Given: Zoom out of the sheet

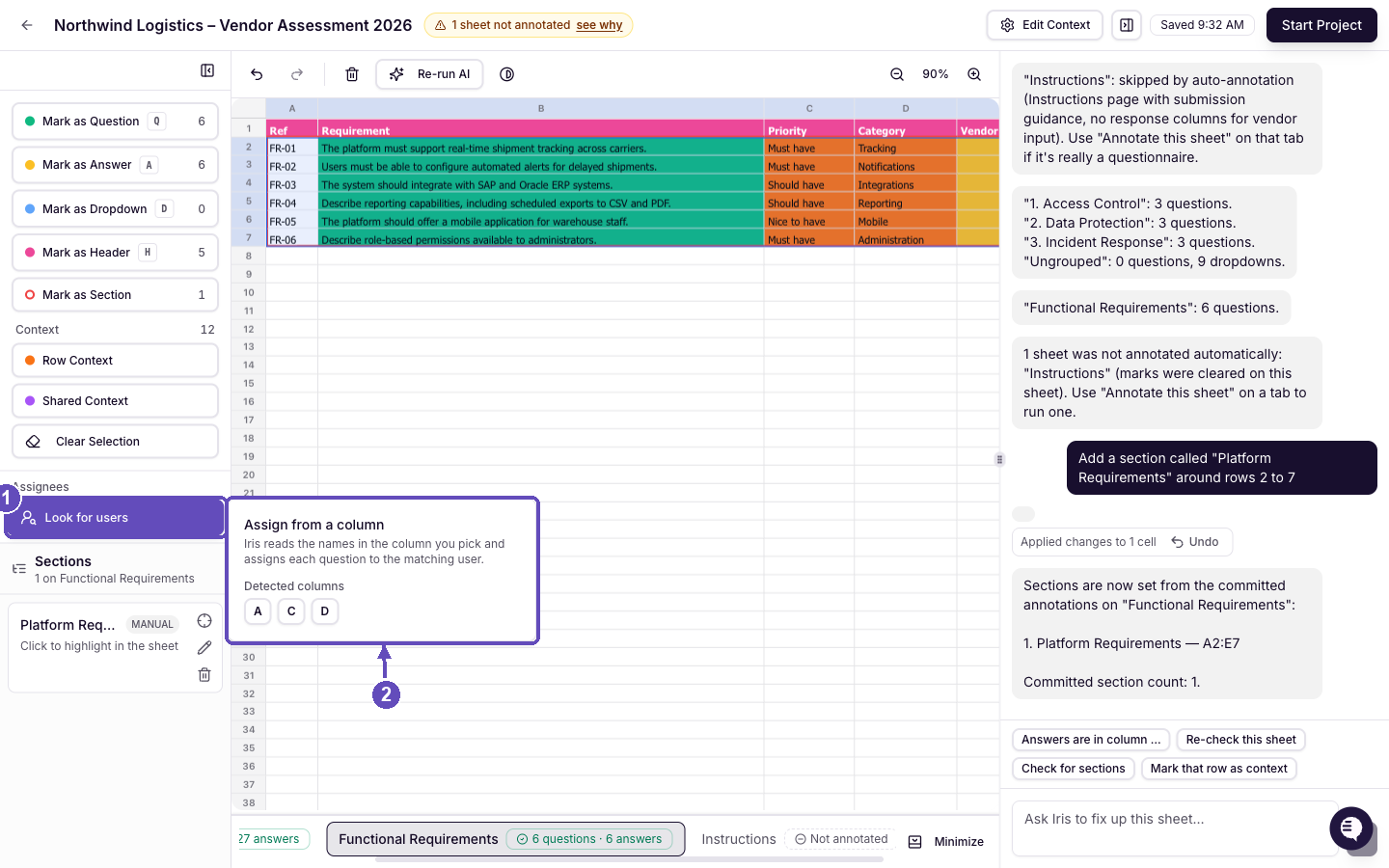Looking at the screenshot, I should [897, 74].
